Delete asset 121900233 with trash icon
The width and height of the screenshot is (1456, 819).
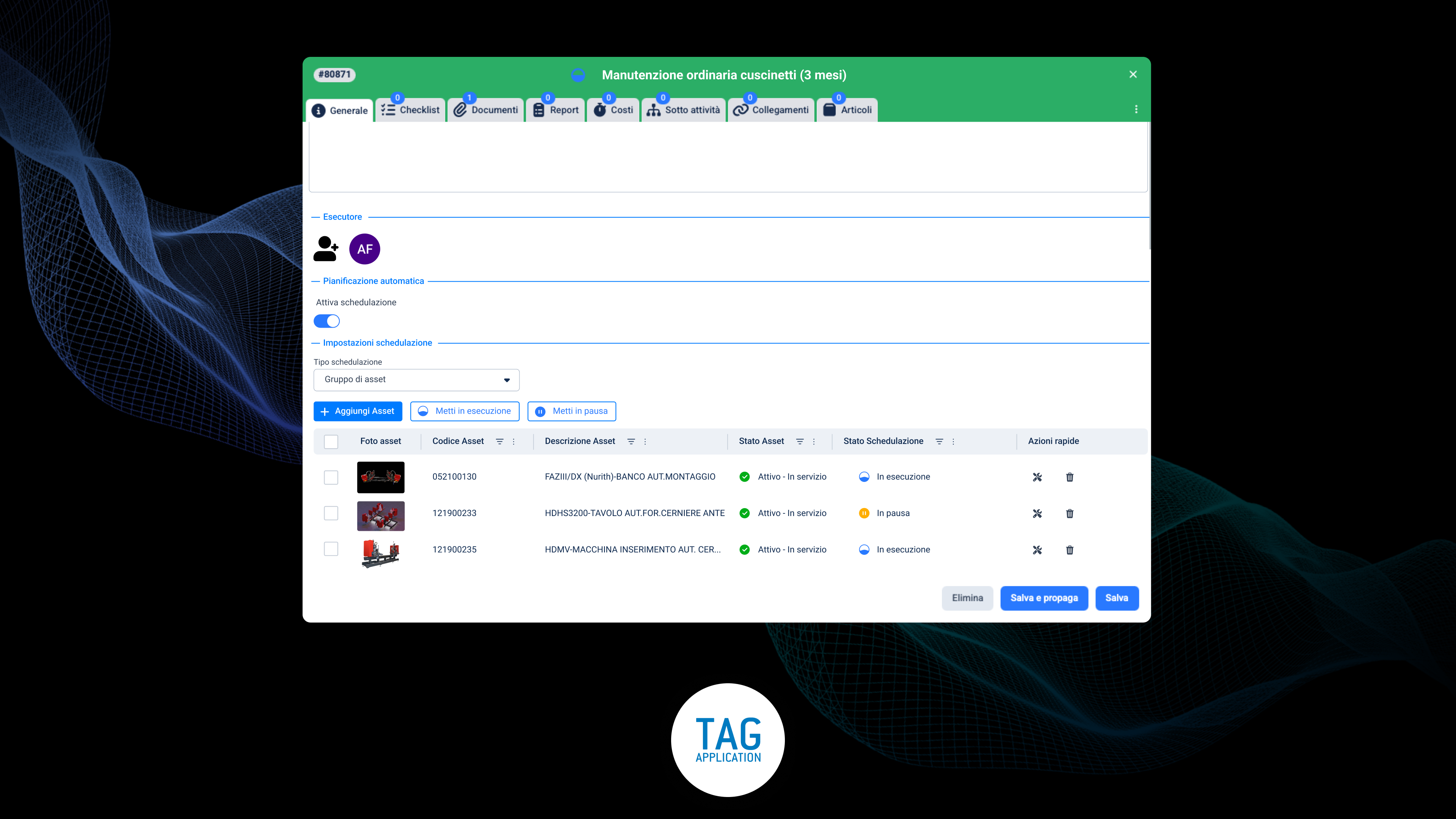pos(1069,513)
